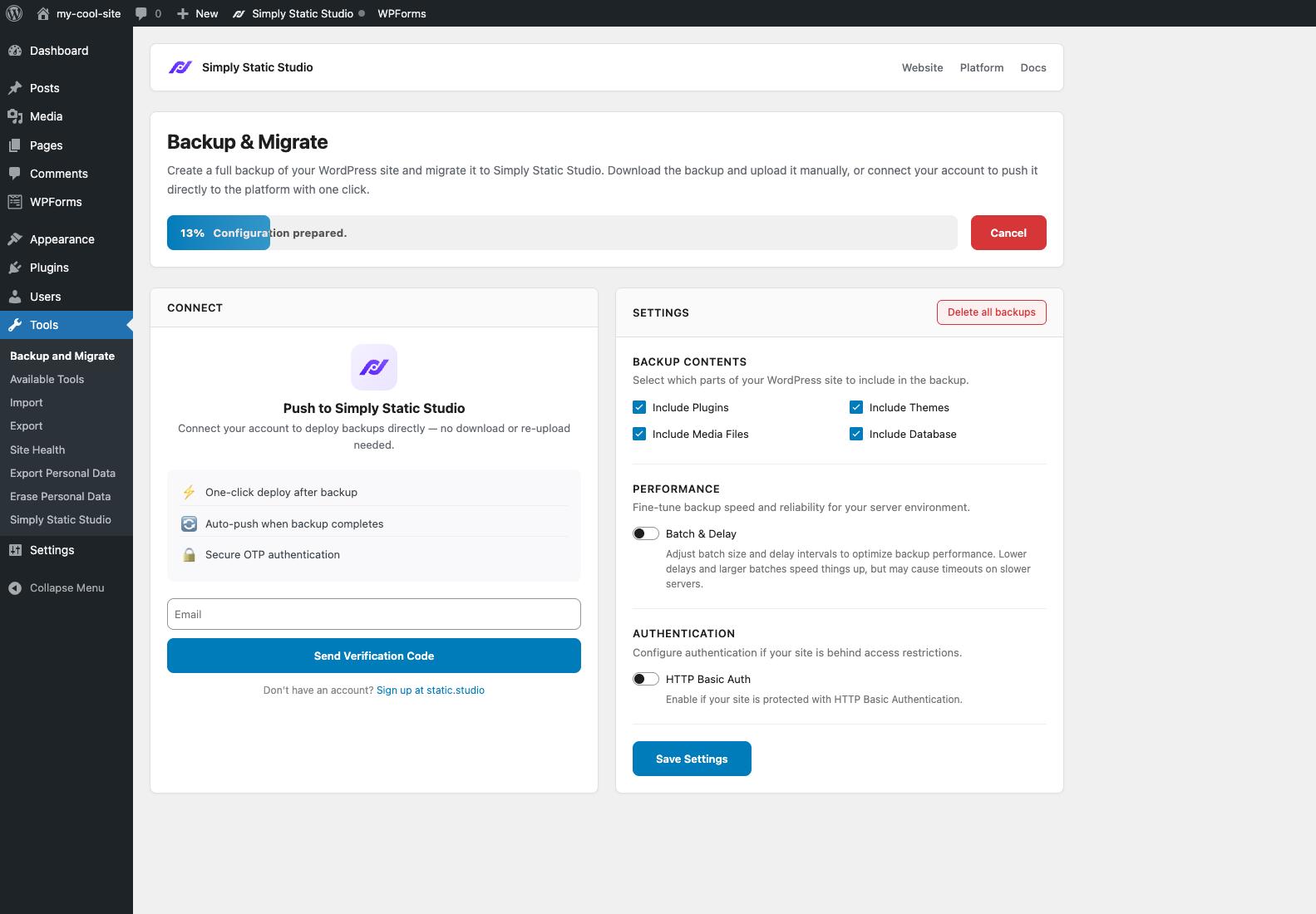Screen dimensions: 1316x914
Task: Click the Collapse Menu label
Action: (x=67, y=587)
